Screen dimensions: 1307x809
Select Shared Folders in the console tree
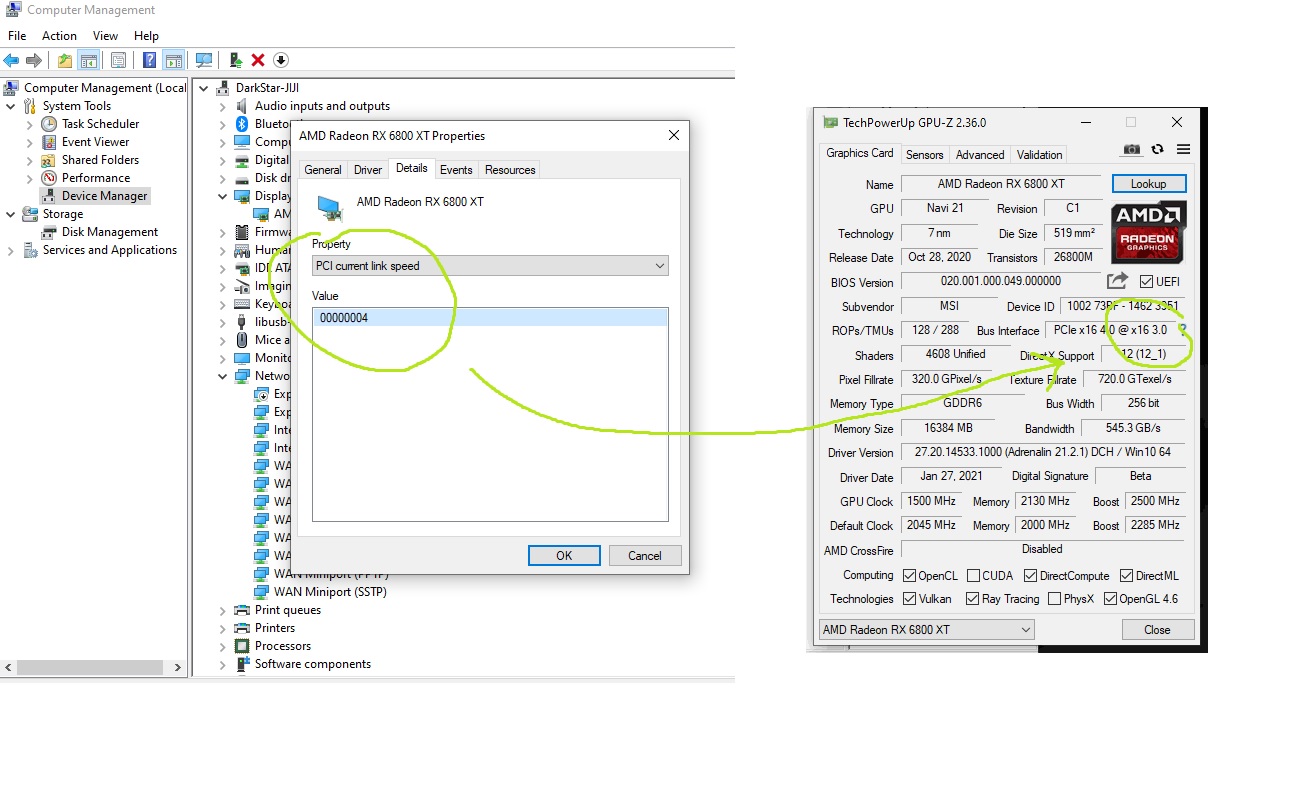(100, 160)
